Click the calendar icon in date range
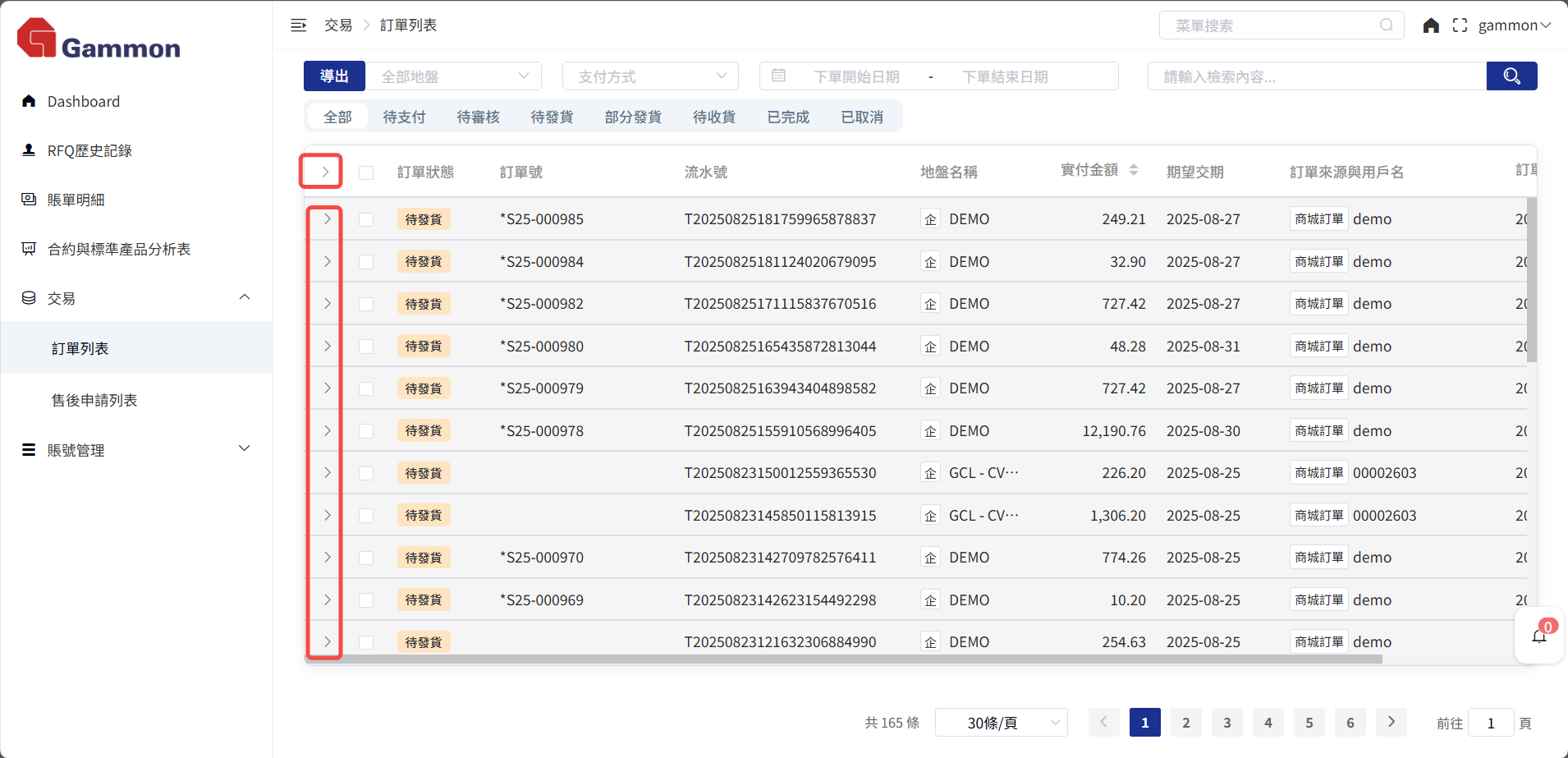1568x758 pixels. (779, 76)
